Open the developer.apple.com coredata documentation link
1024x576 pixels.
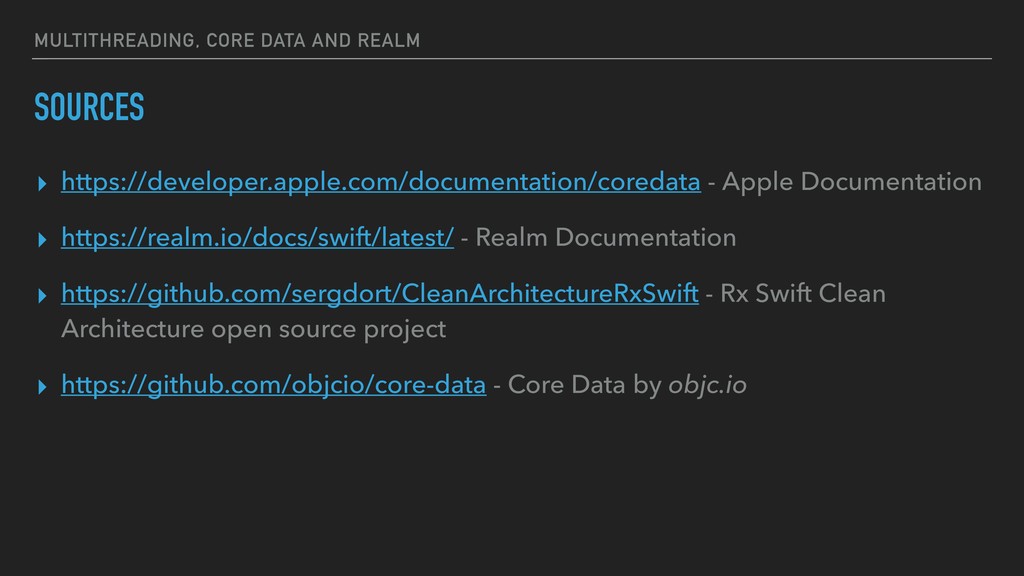coord(381,182)
